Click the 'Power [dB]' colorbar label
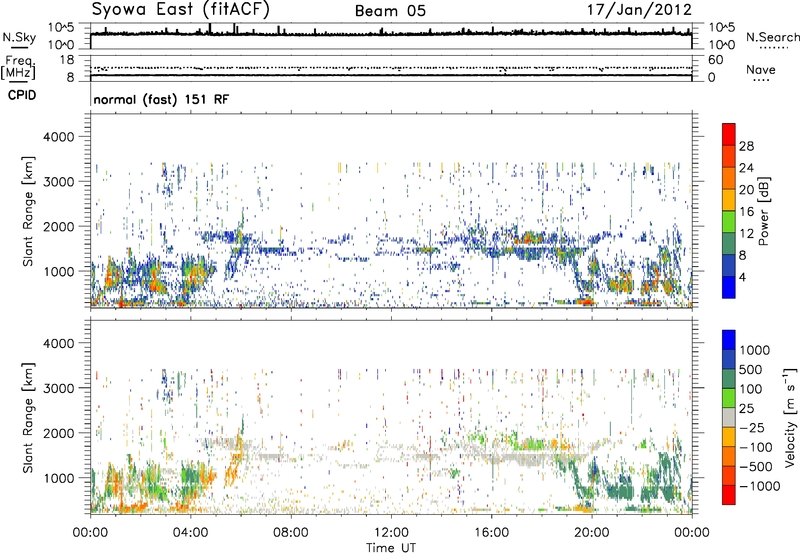 click(763, 211)
